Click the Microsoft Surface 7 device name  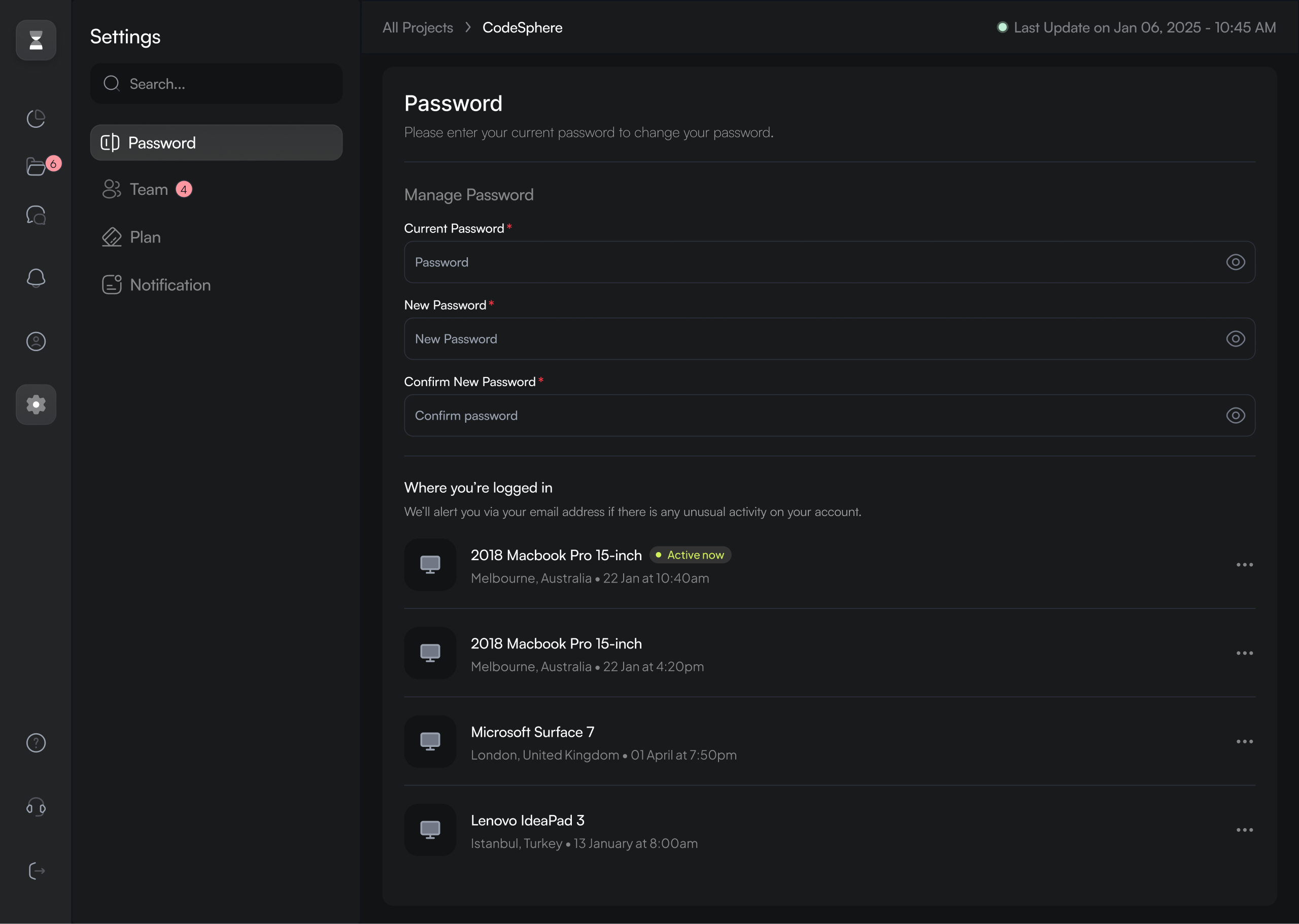tap(533, 732)
